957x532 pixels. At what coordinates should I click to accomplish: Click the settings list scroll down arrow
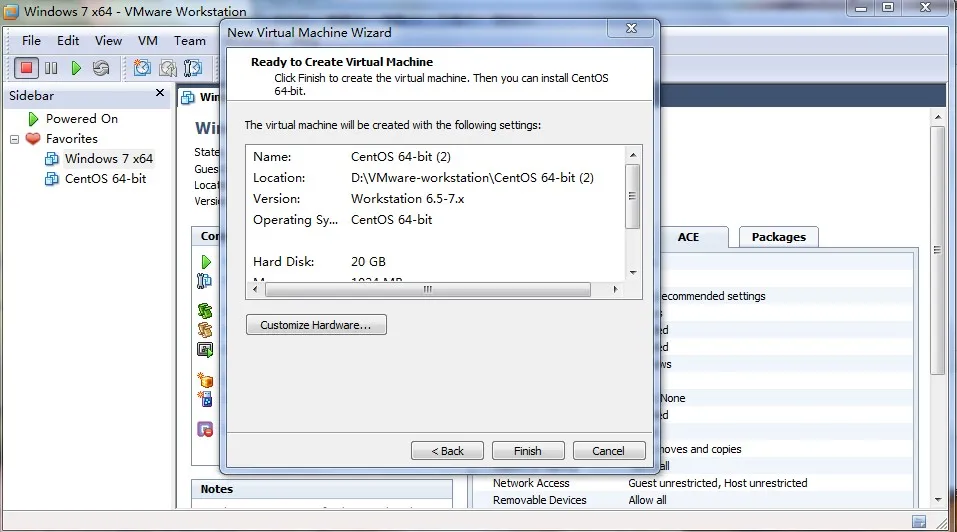[x=633, y=273]
